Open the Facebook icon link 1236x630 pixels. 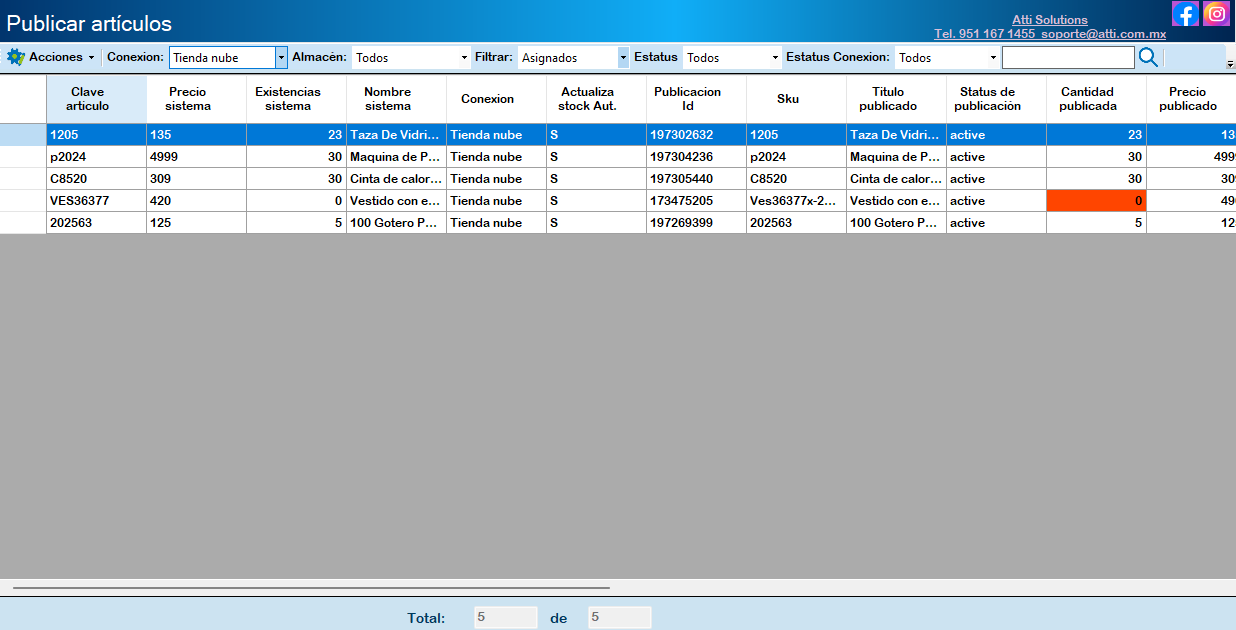(1185, 14)
